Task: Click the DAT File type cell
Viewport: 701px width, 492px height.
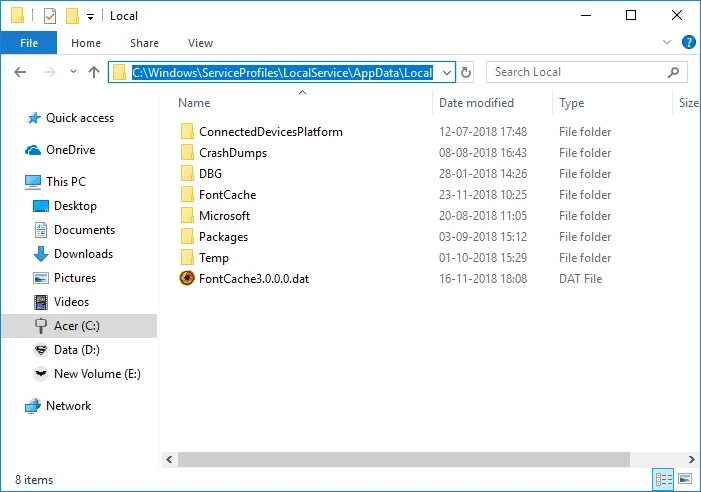Action: (x=580, y=279)
